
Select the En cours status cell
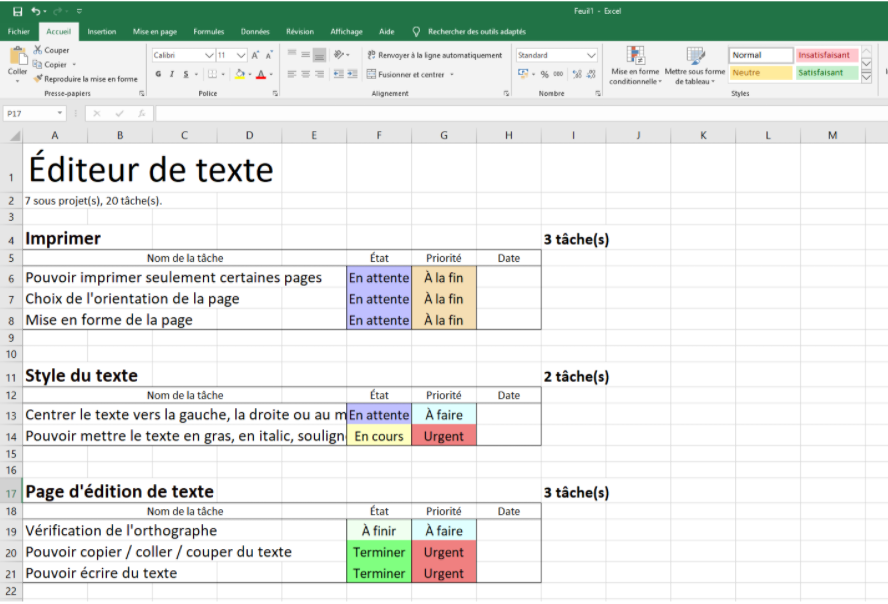[379, 436]
